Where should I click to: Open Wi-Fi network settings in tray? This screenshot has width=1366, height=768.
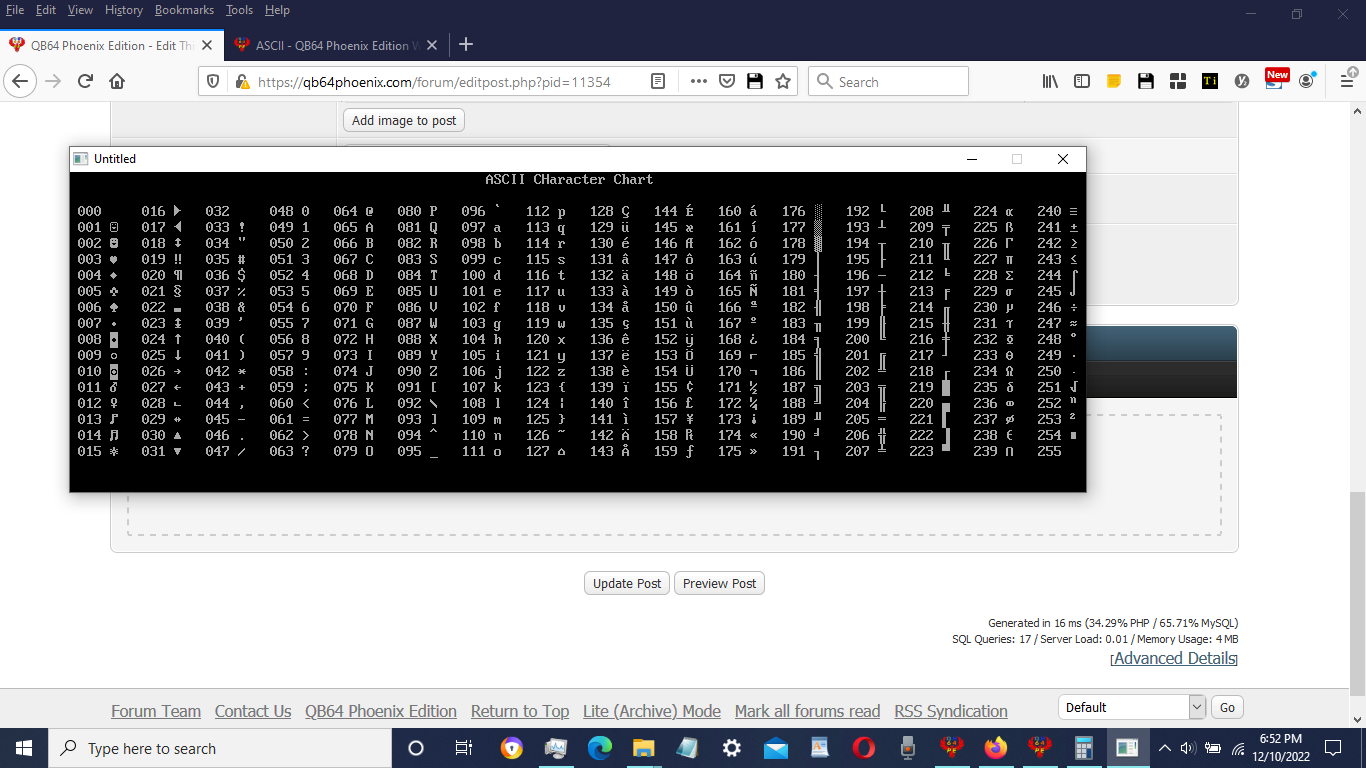pyautogui.click(x=1238, y=748)
